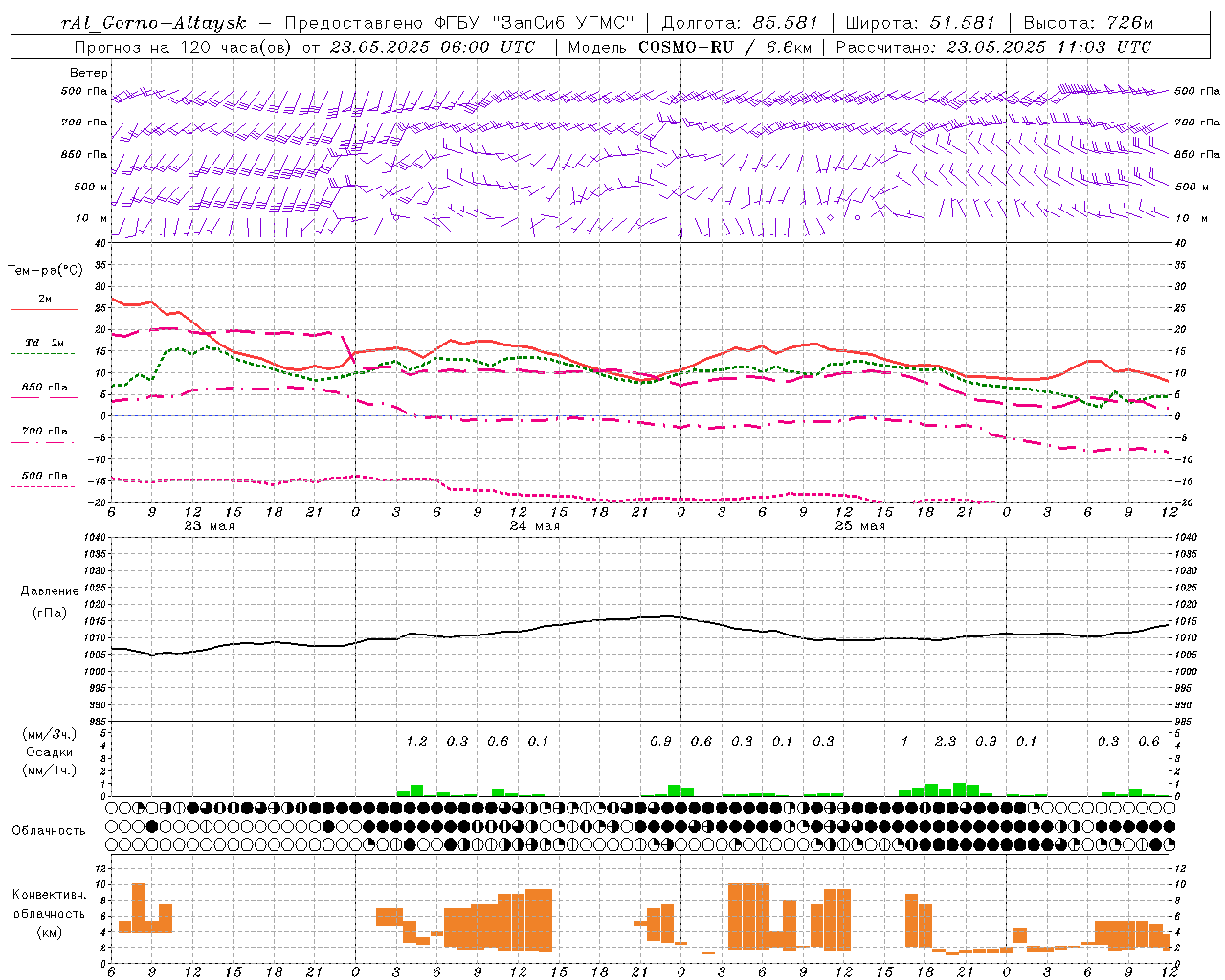The width and height of the screenshot is (1225, 980).
Task: Click the 23 мая date label
Action: [x=209, y=526]
